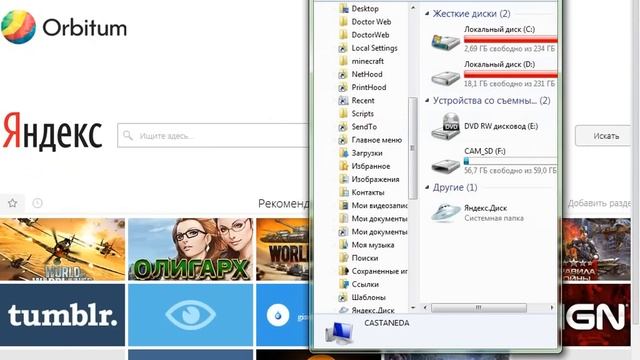The image size is (640, 360).
Task: Select SendTo folder in tree
Action: (x=364, y=127)
